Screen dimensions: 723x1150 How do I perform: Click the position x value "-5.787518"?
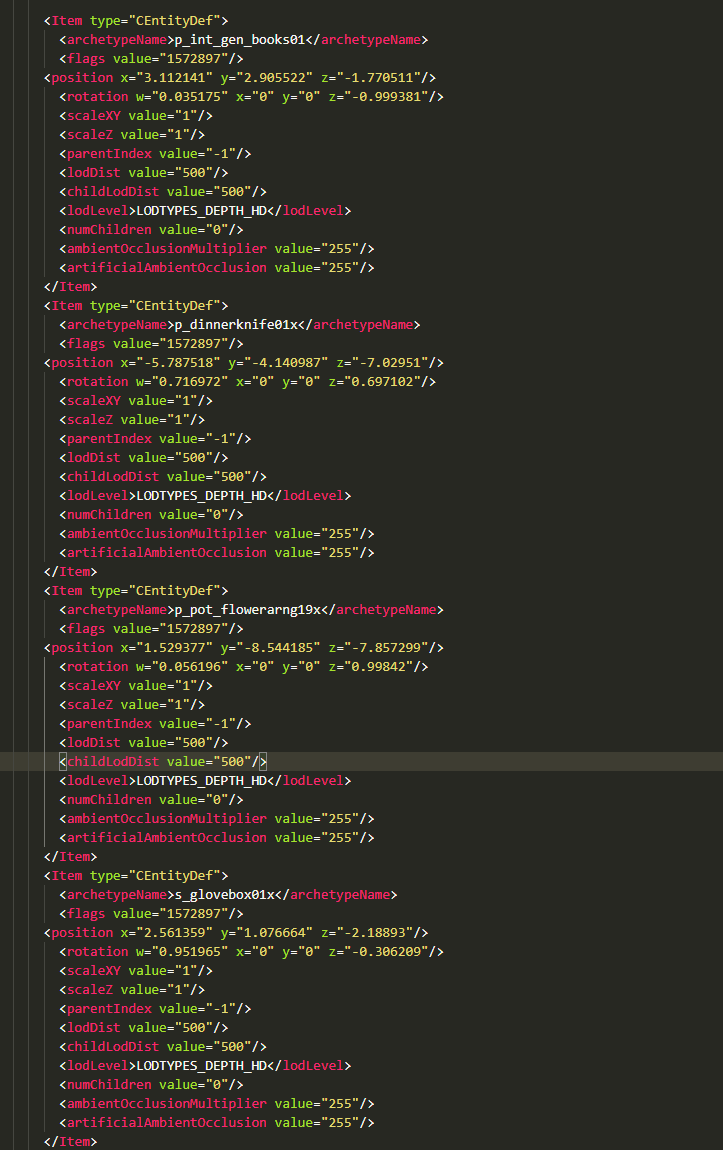(x=178, y=362)
